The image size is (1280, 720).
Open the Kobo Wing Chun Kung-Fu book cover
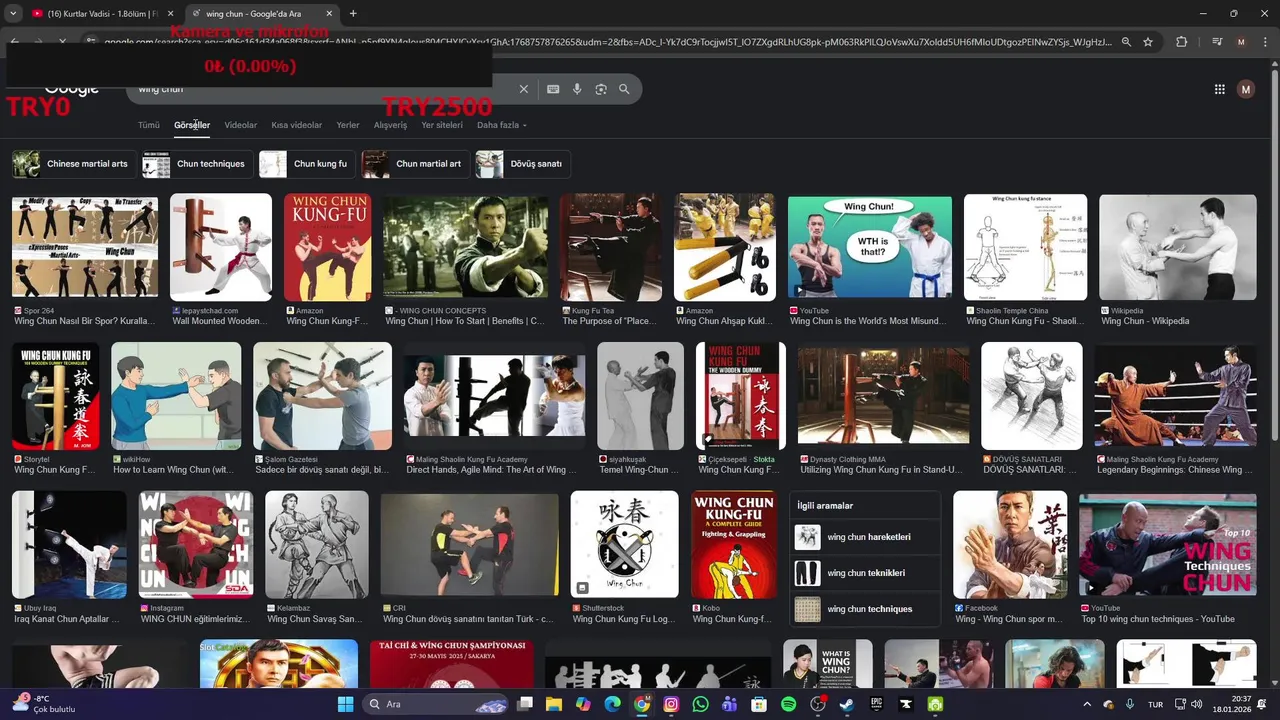(x=734, y=545)
